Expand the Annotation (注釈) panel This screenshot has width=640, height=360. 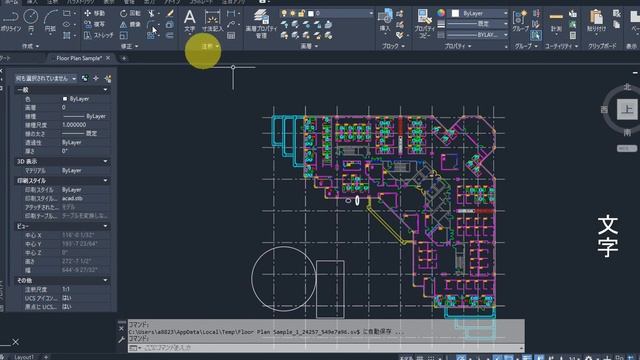pyautogui.click(x=210, y=46)
